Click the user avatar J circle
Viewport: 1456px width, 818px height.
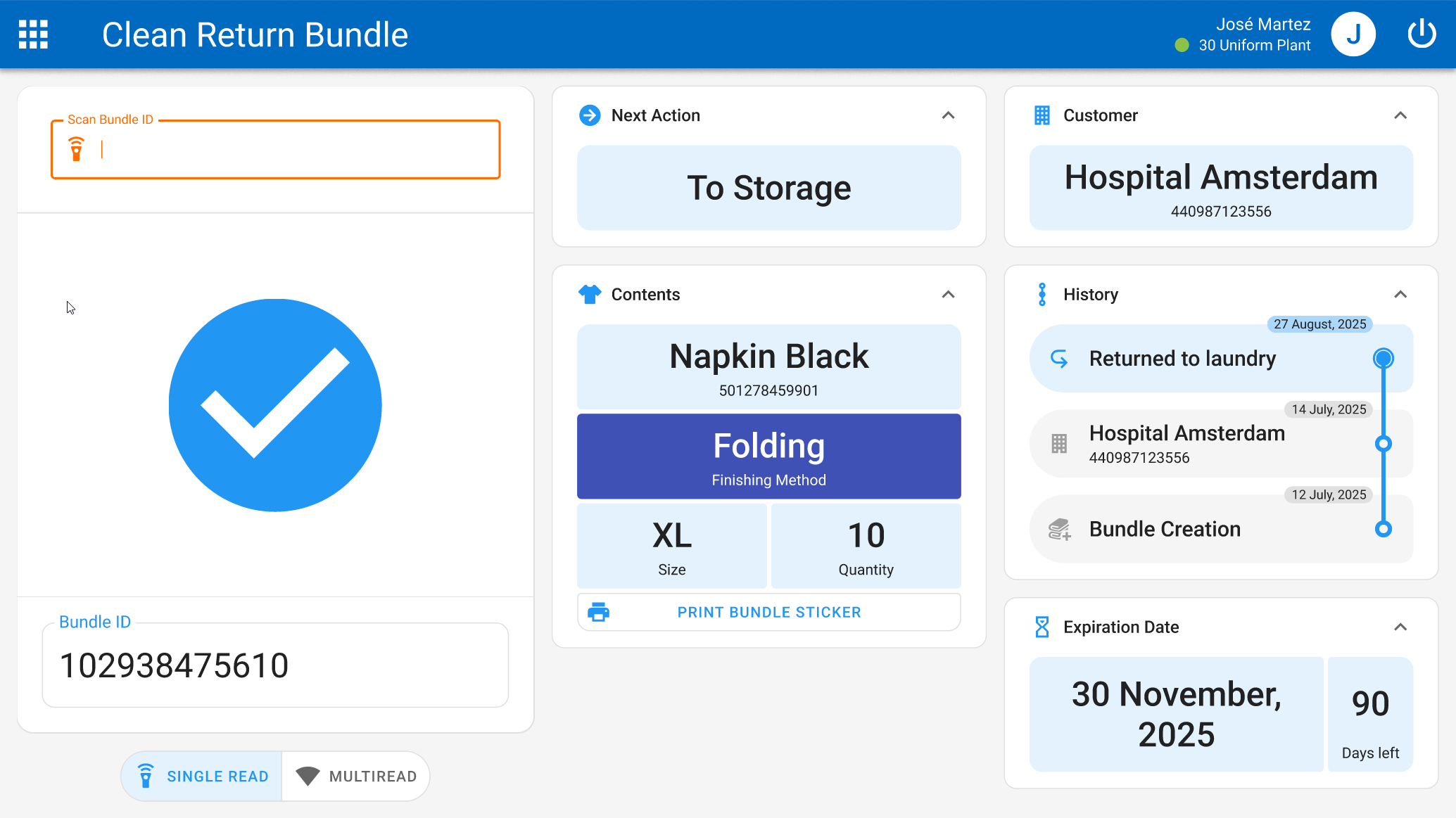coord(1353,34)
